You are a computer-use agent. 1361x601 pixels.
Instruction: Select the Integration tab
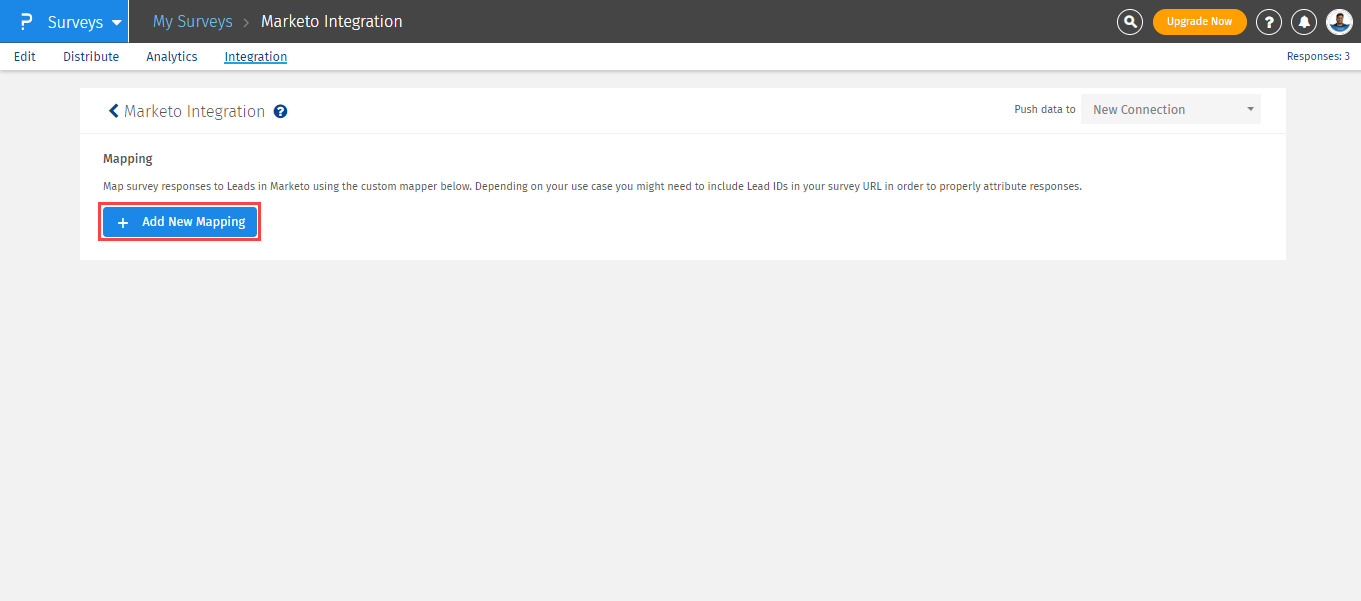[x=256, y=57]
